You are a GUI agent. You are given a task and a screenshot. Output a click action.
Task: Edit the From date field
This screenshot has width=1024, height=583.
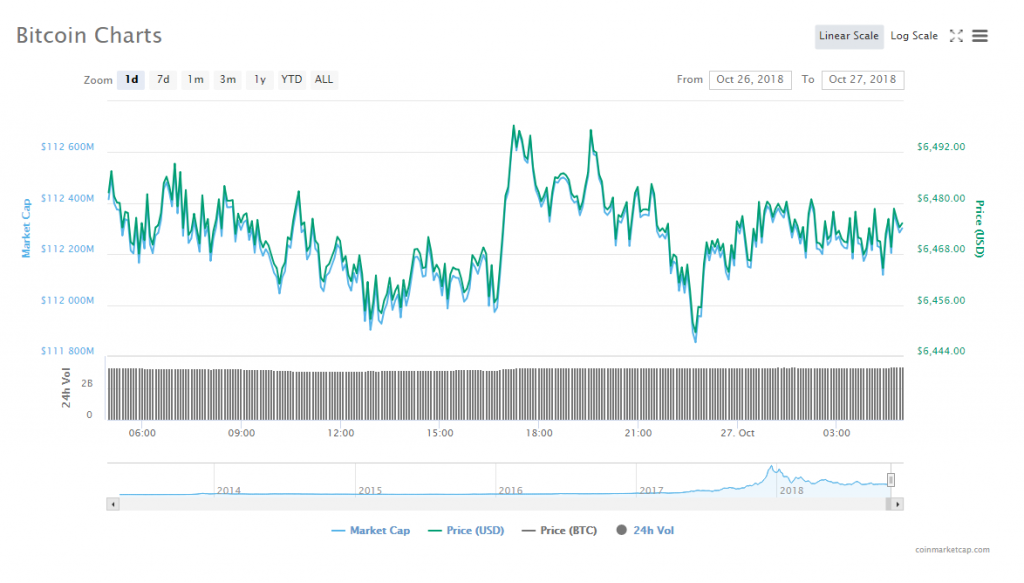tap(750, 80)
